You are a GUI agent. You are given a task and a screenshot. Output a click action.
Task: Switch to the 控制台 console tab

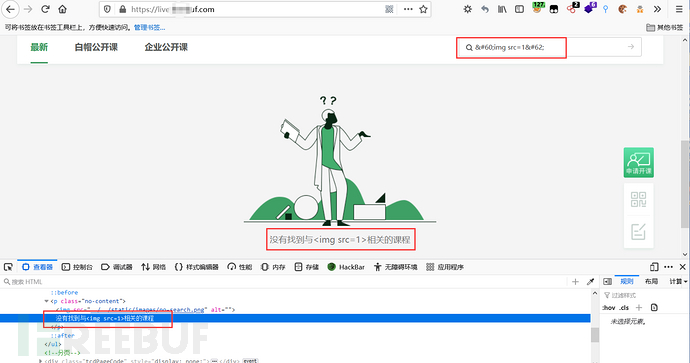click(x=77, y=267)
